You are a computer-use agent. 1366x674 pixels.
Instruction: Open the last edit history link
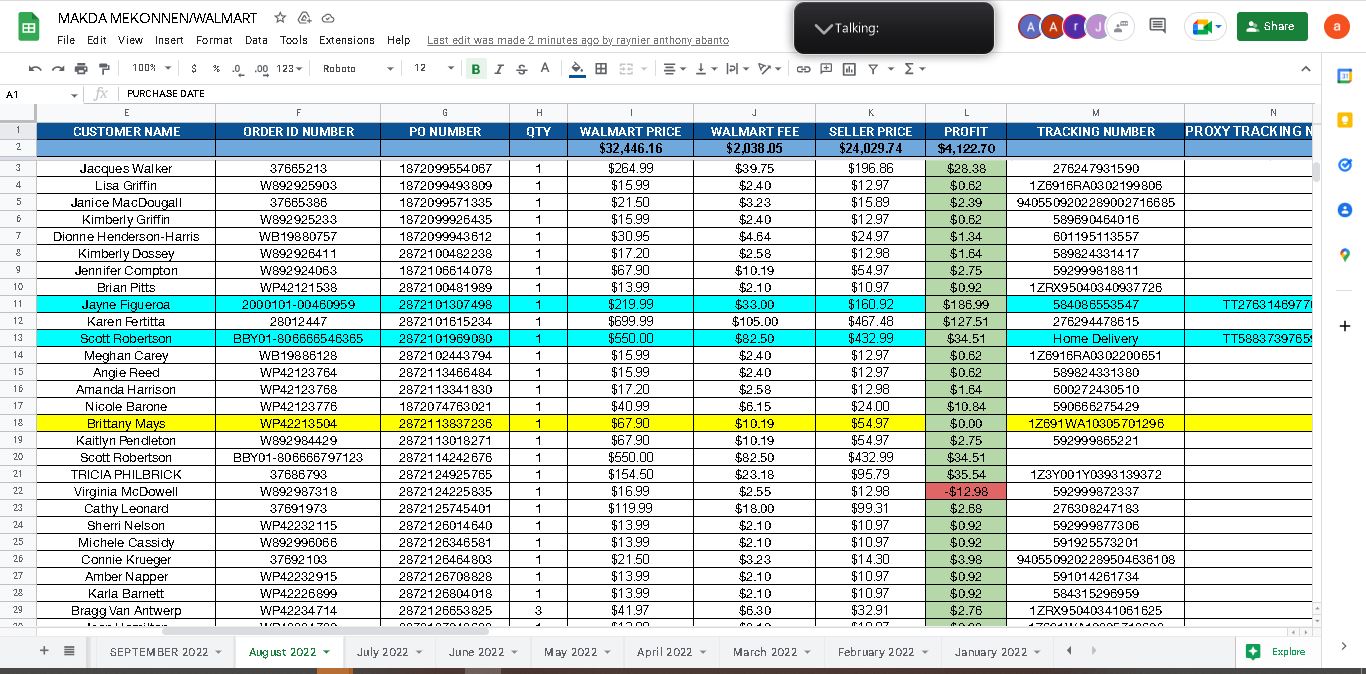point(578,40)
